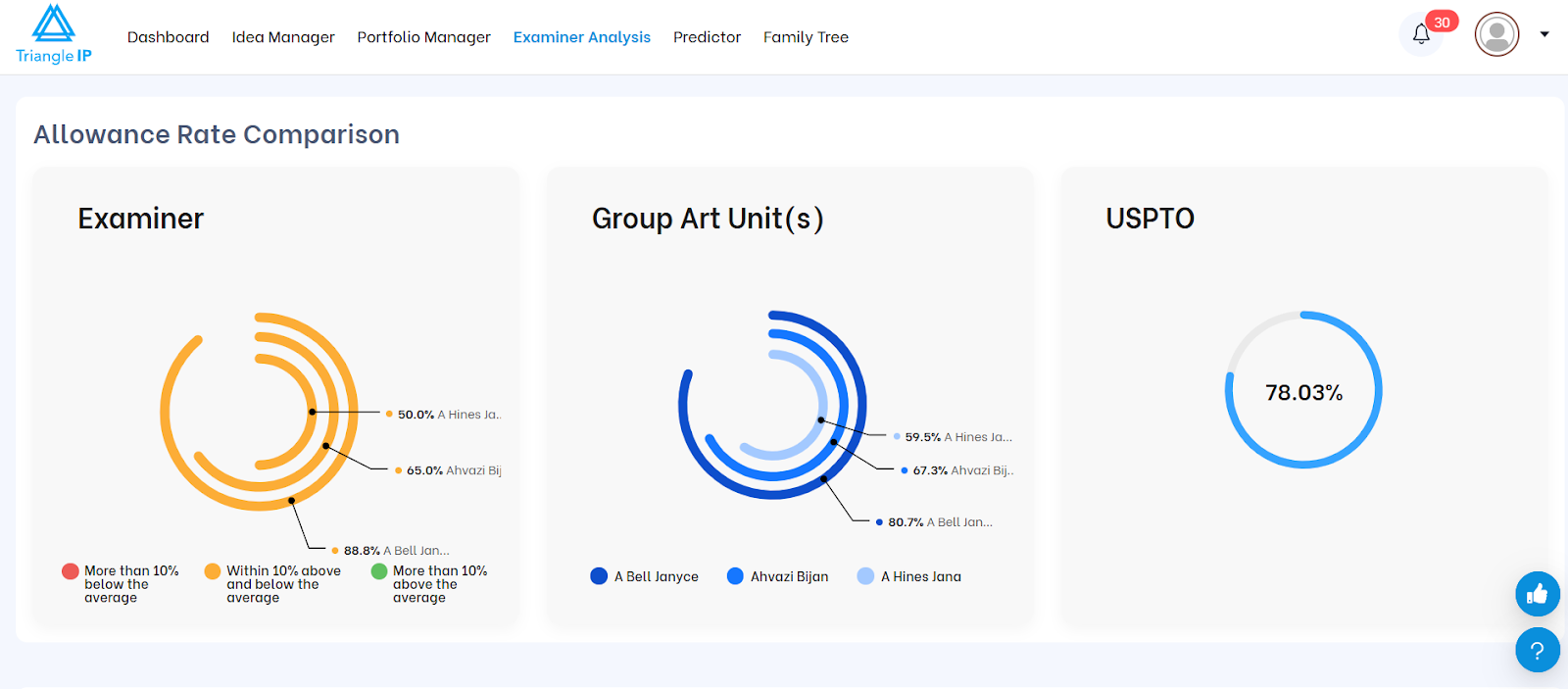Screen dimensions: 1568x689
Task: Toggle the A Hines Jana legend item
Action: (909, 576)
